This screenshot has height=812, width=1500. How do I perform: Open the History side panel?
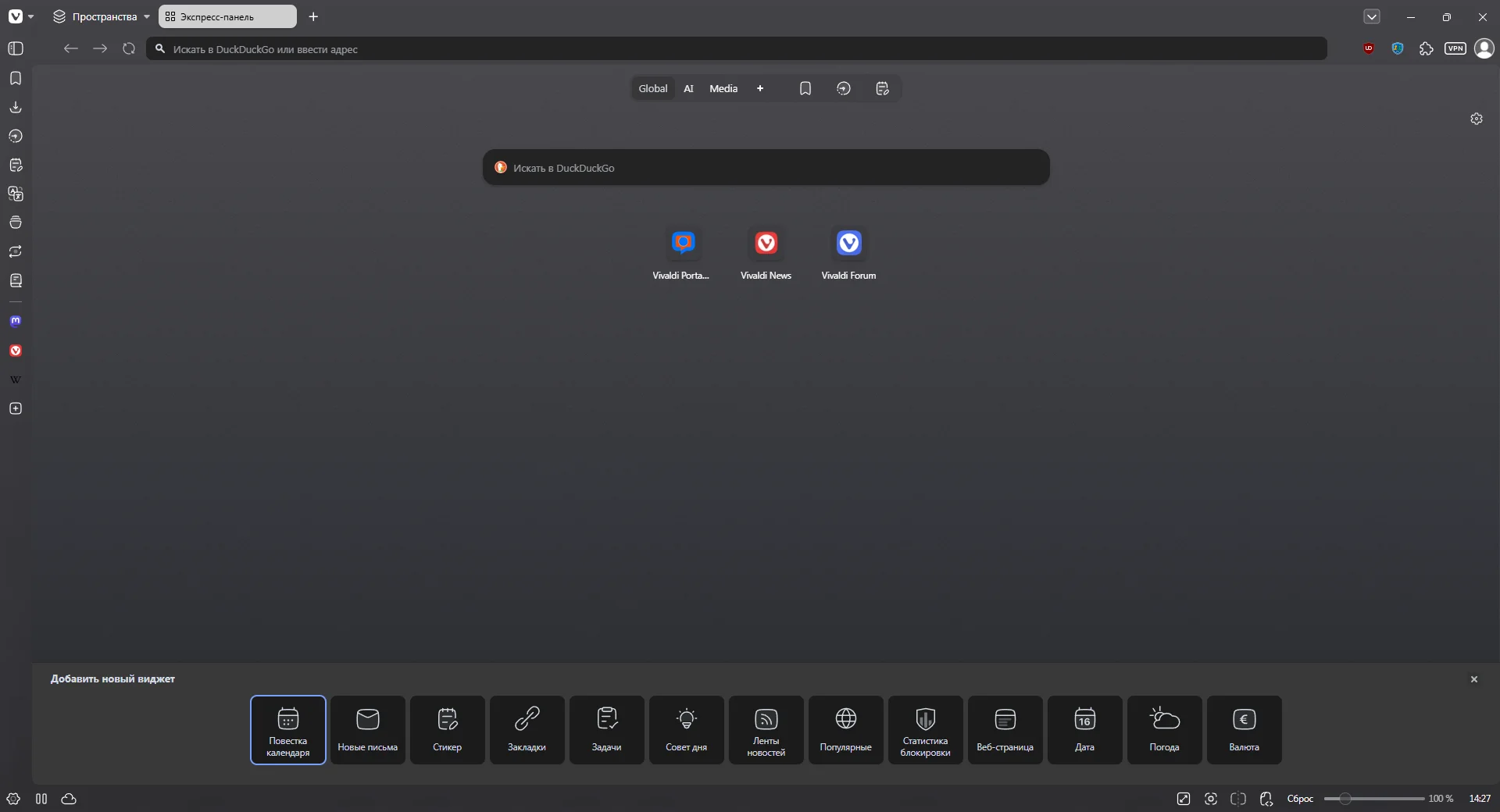click(16, 136)
